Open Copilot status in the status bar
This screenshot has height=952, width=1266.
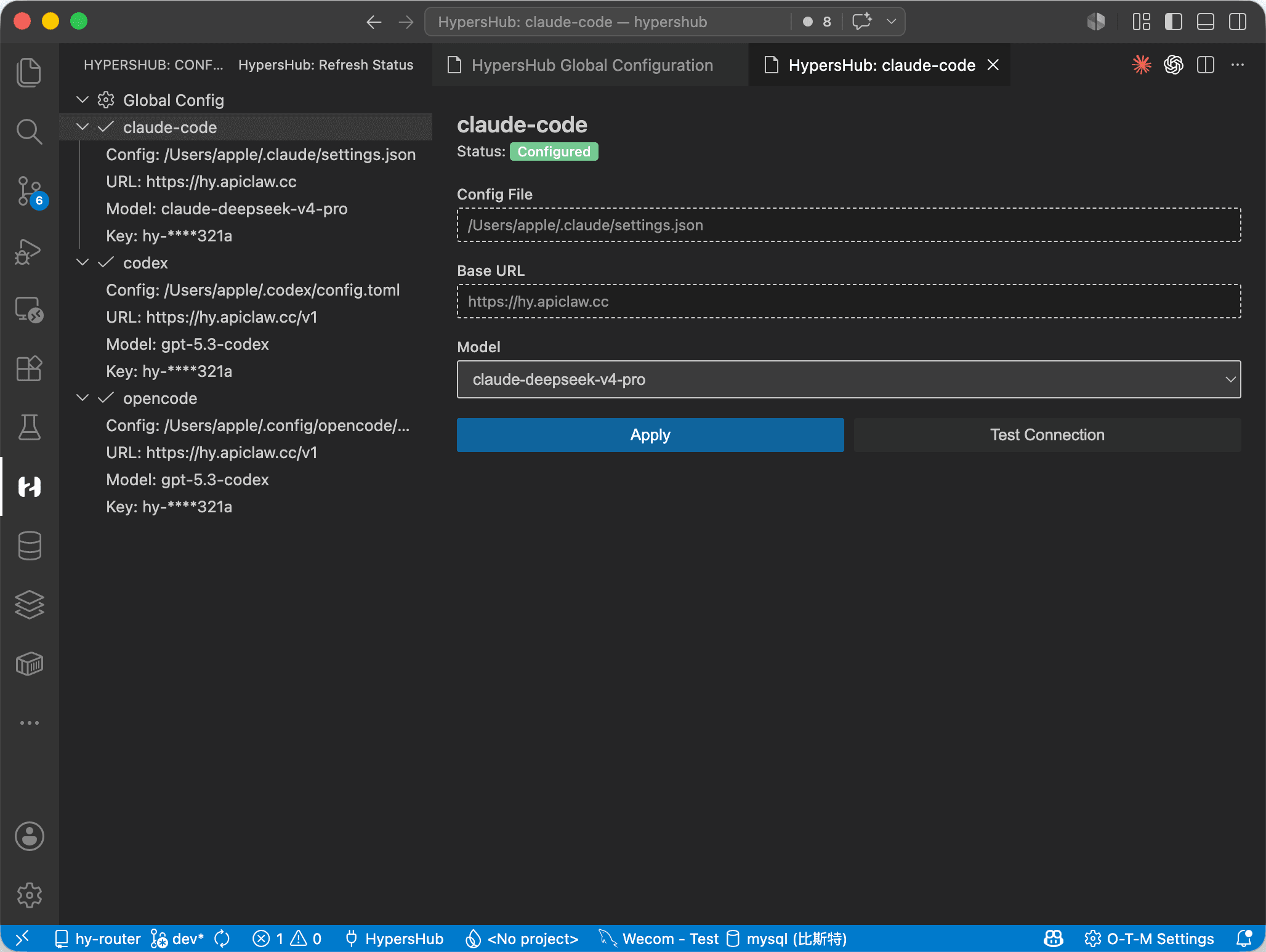pos(1054,938)
